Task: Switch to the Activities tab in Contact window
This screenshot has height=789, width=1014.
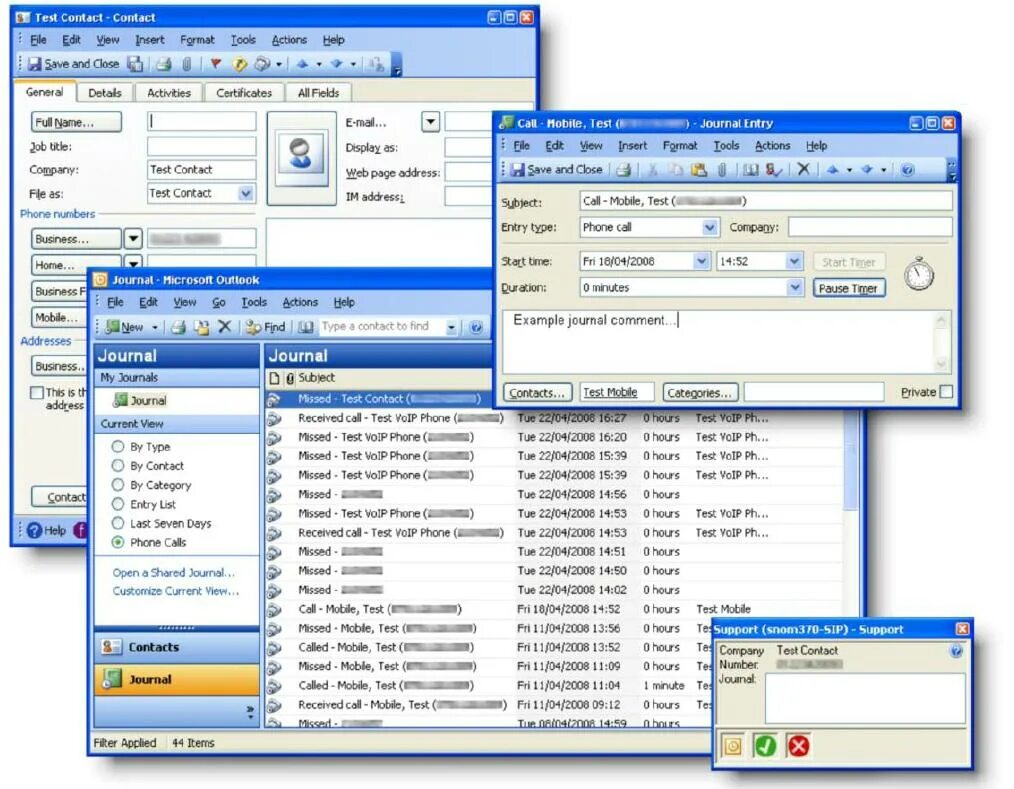Action: tap(169, 93)
